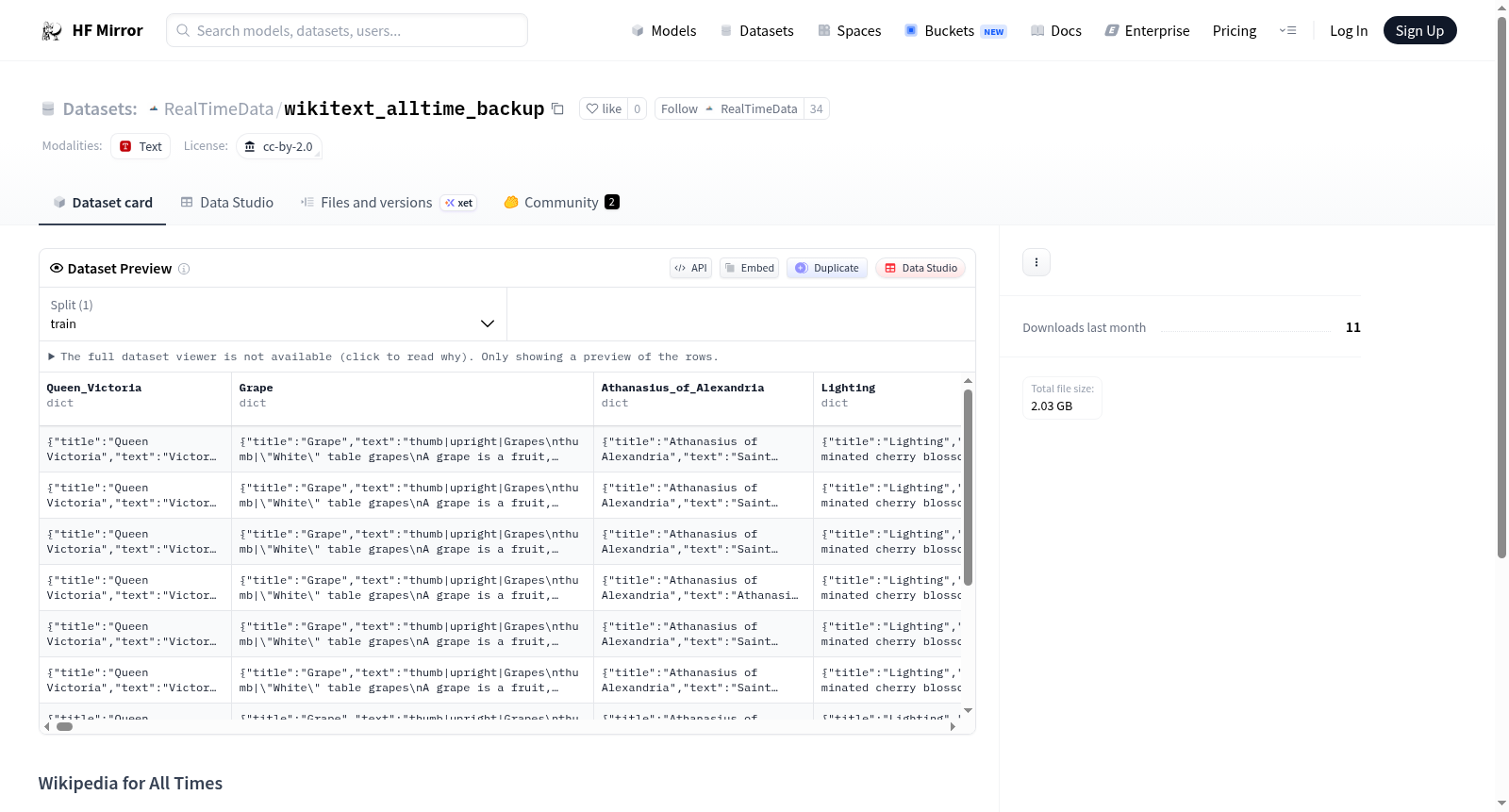1509x812 pixels.
Task: Expand the Split train dropdown
Action: pos(273,314)
